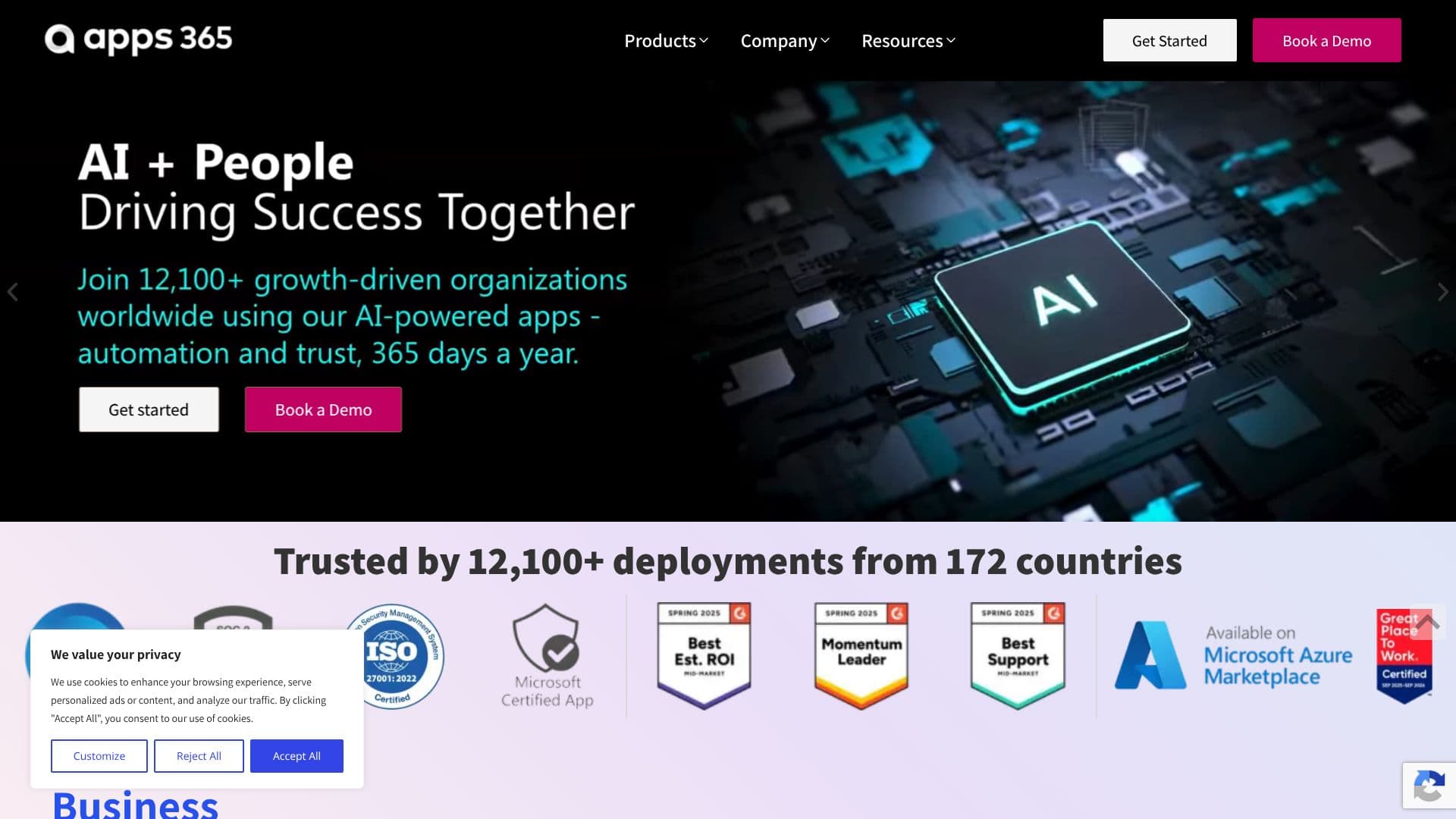Screen dimensions: 1456x819
Task: Click the 'We value your privacy' title
Action: (x=116, y=654)
